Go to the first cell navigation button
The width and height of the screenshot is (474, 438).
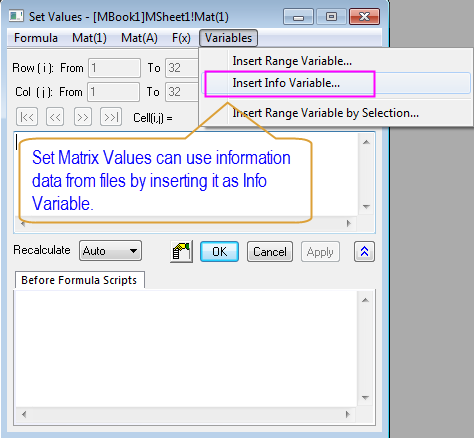coord(27,117)
